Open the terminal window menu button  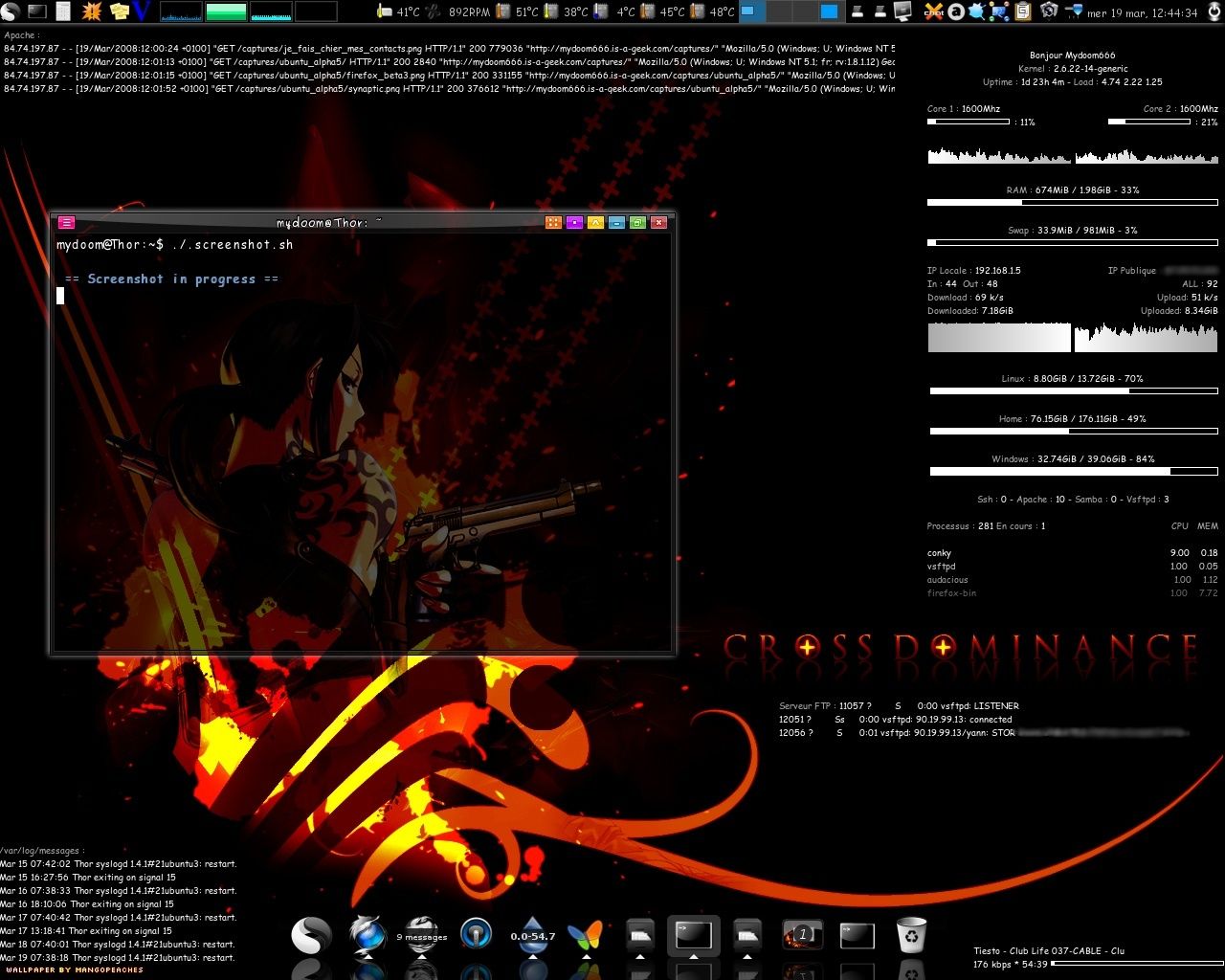coord(66,222)
